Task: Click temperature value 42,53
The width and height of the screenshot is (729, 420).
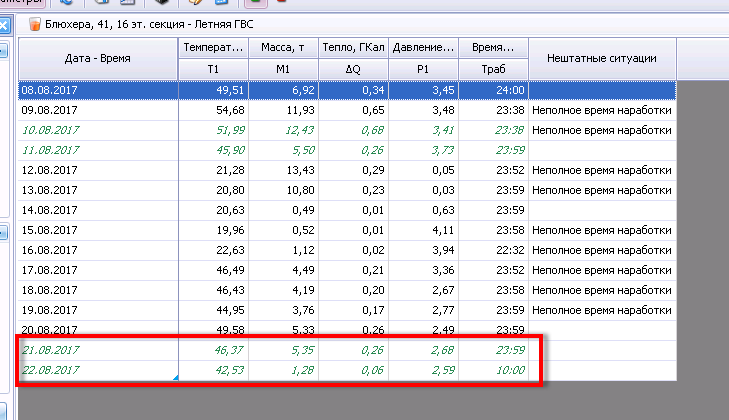Action: (230, 370)
